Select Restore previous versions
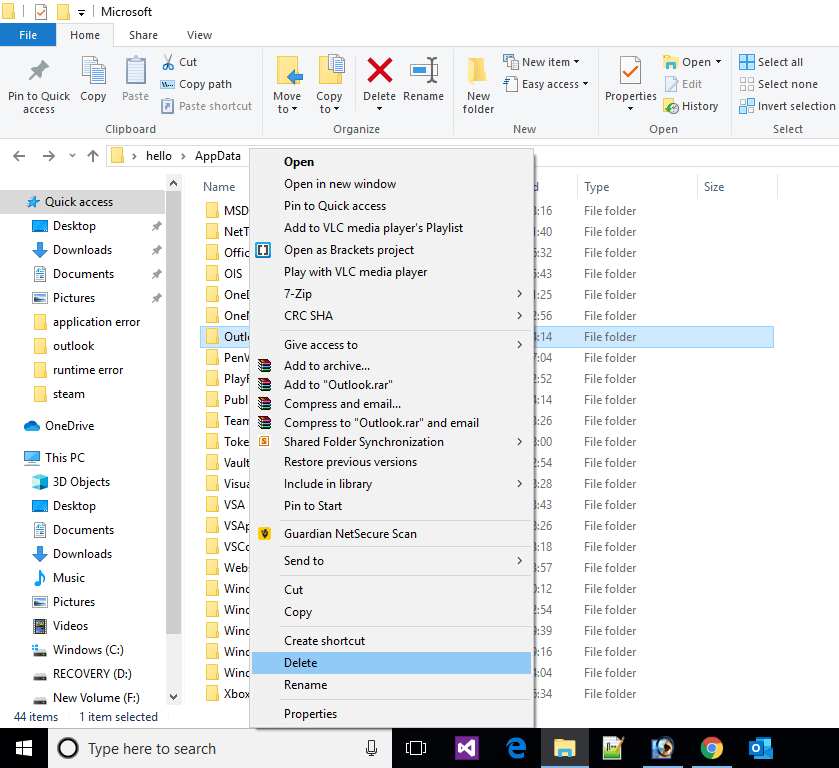 coord(391,462)
